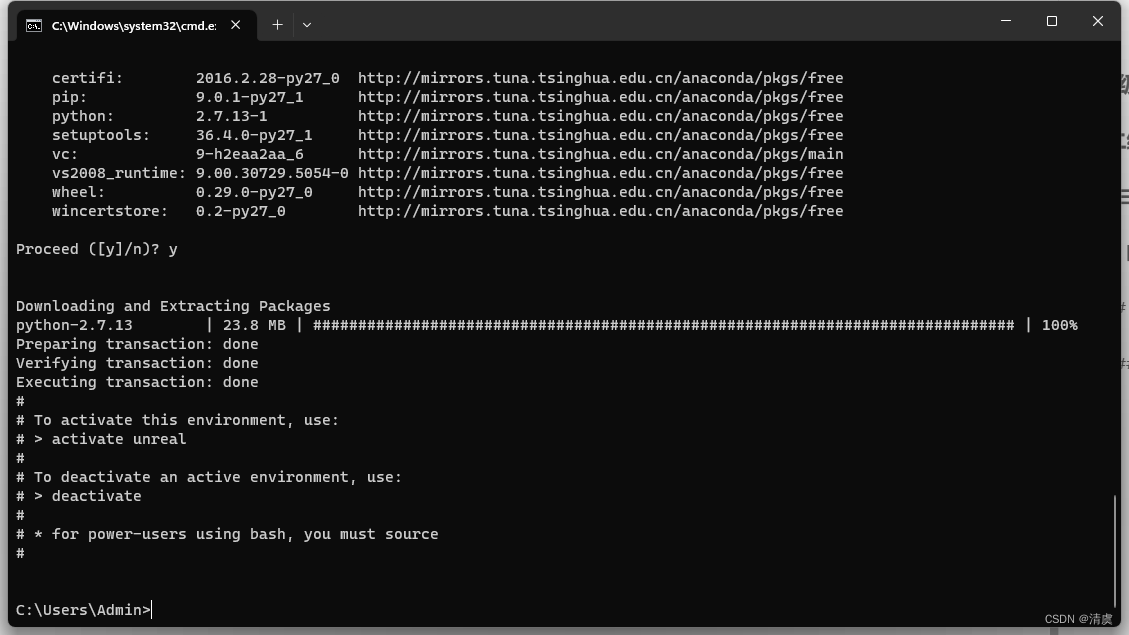1129x635 pixels.
Task: Open the new tab dropdown chevron
Action: point(306,25)
